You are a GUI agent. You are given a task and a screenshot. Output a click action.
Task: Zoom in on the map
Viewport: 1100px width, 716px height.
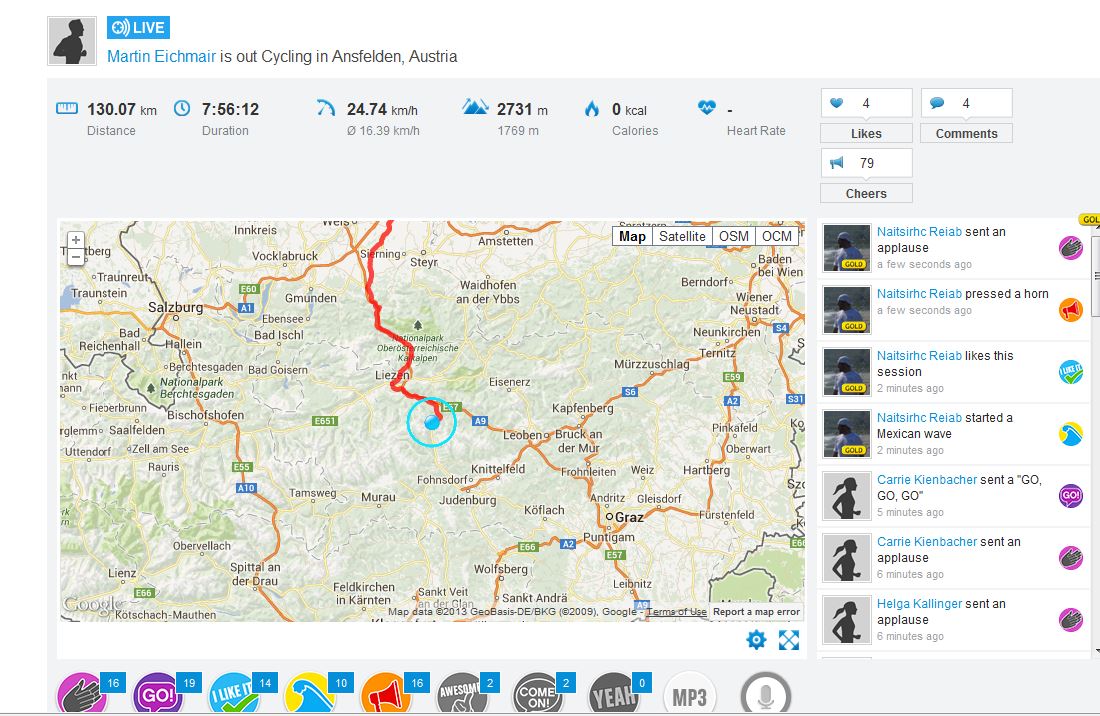[x=76, y=240]
